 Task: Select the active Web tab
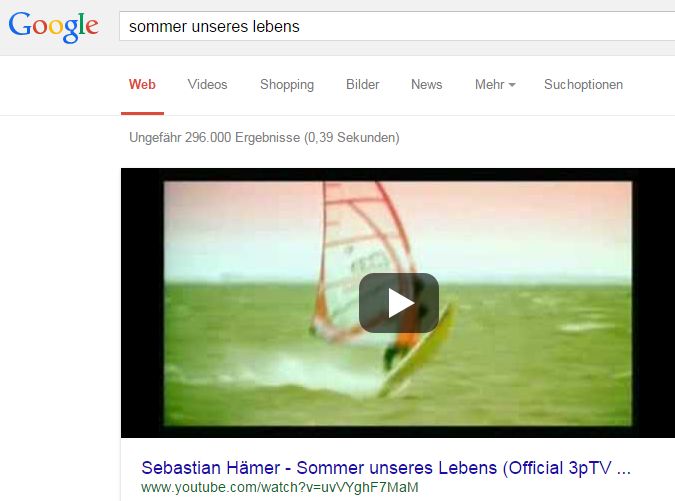142,84
